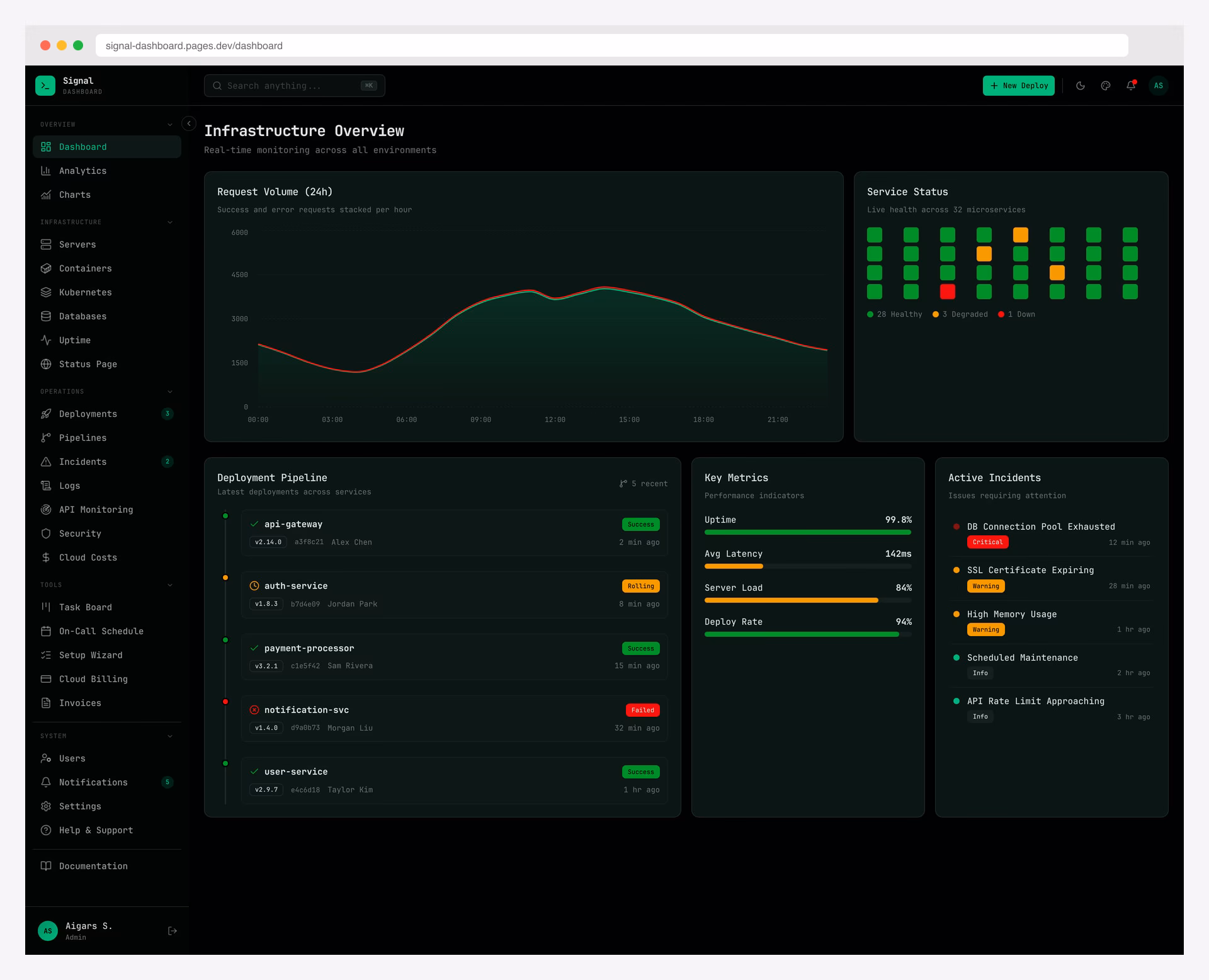The image size is (1209, 980).
Task: Click the Task Board kanban icon
Action: 46,607
